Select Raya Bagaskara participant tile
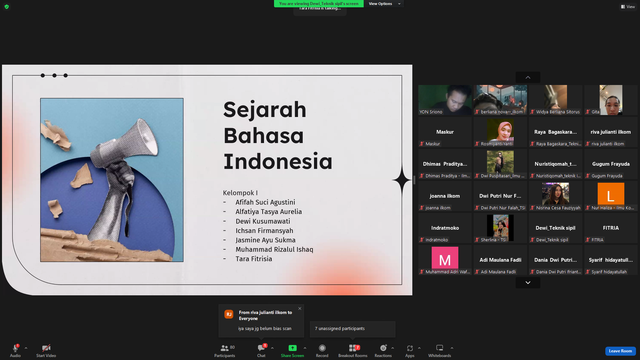 click(x=556, y=132)
